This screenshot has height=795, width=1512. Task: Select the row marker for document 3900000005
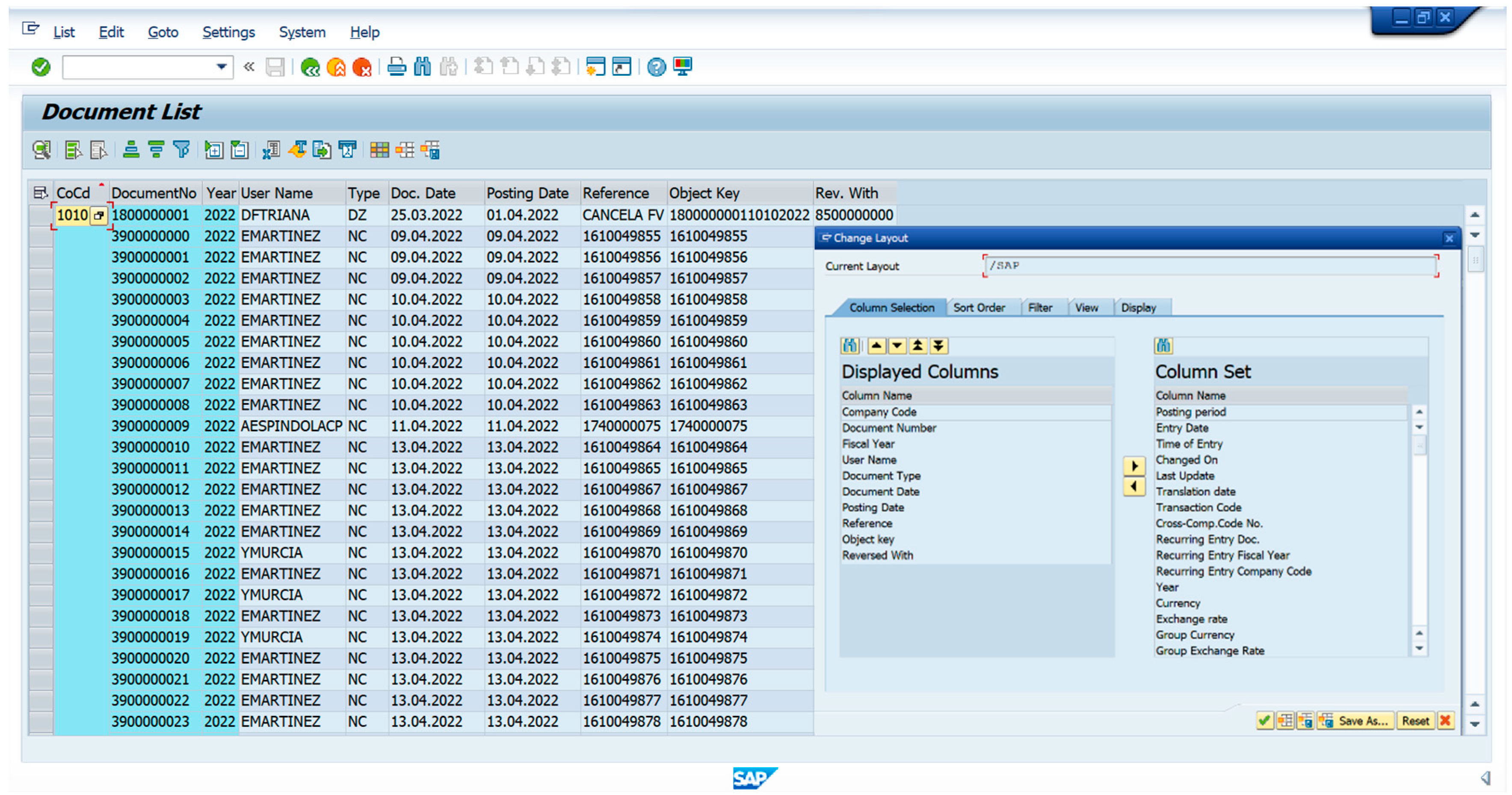[41, 342]
